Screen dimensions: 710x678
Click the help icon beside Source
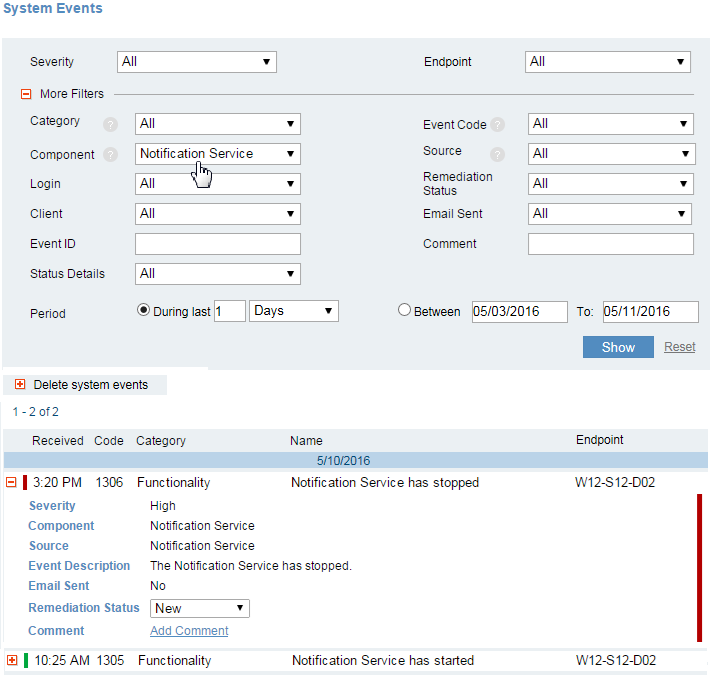pos(497,155)
